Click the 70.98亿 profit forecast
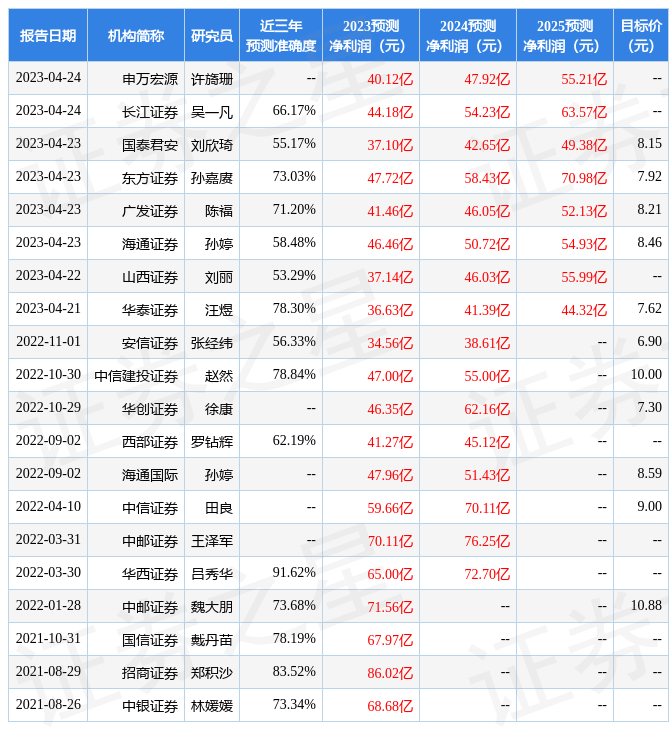 tap(584, 178)
